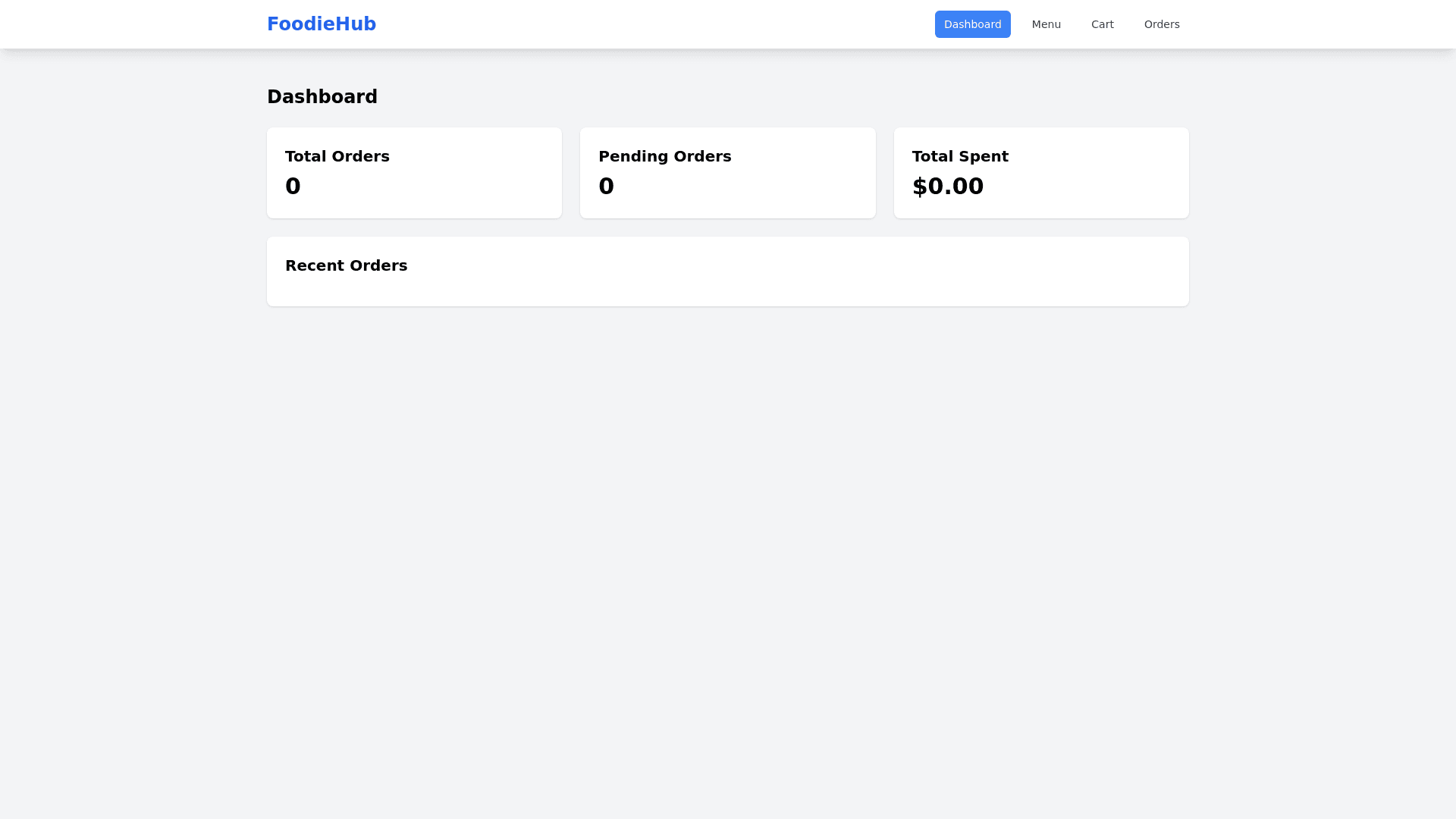Click the Total Spent card title
1456x819 pixels.
pos(959,156)
